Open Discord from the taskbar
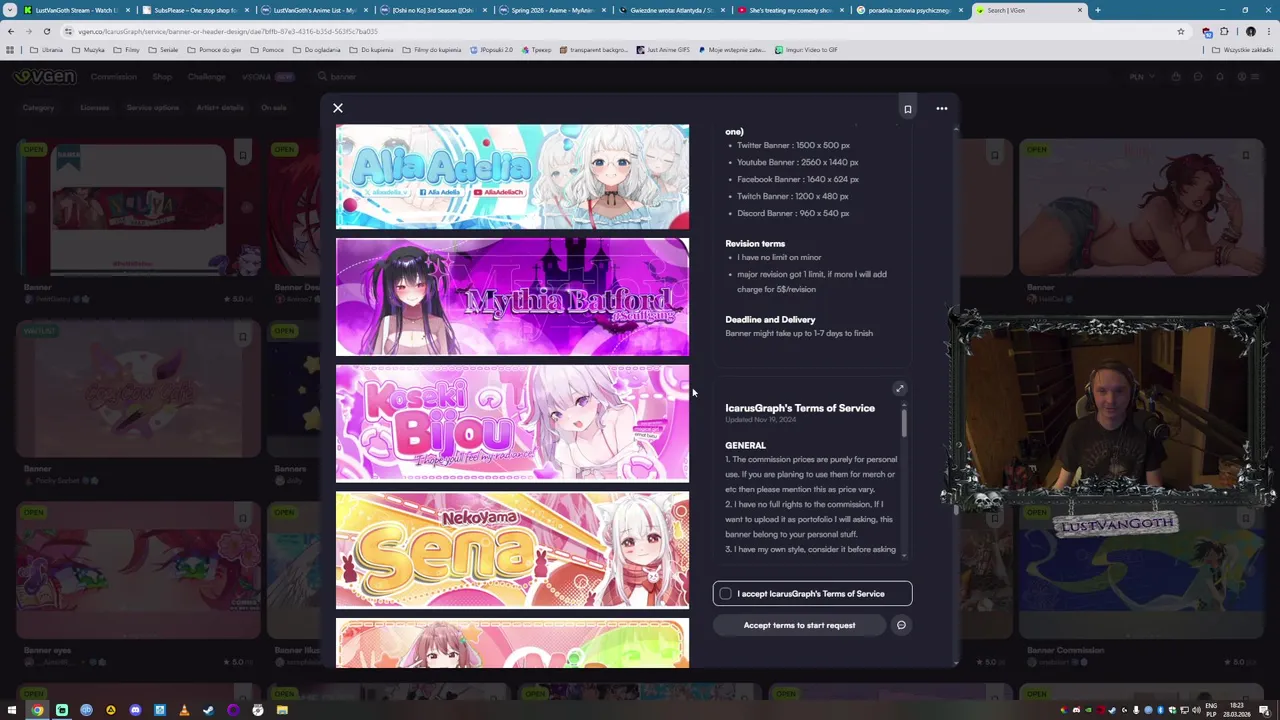Viewport: 1280px width, 720px height. click(x=135, y=710)
